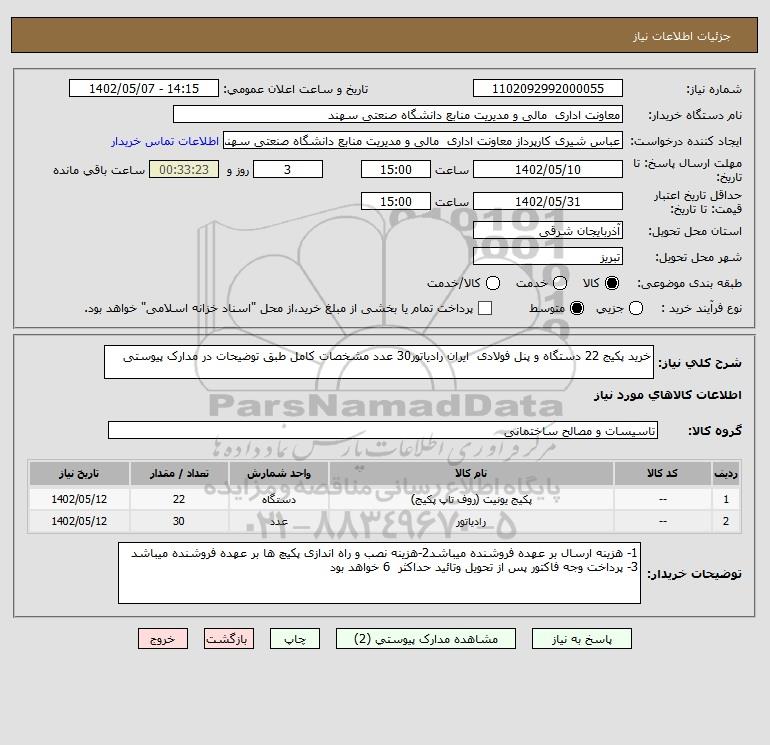Screen dimensions: 770x745
Task: Click the buyer organization name field
Action: [398, 115]
